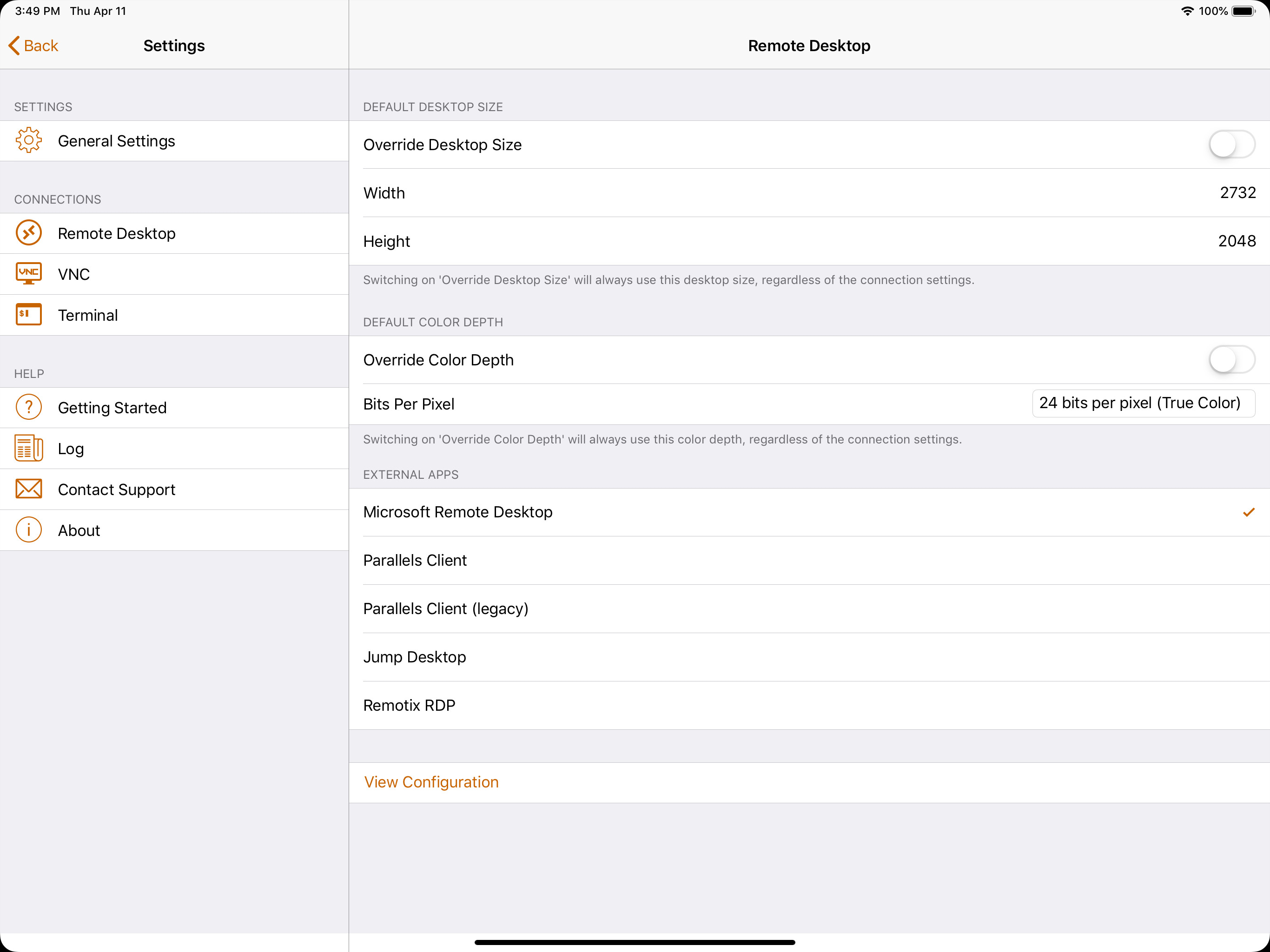Viewport: 1270px width, 952px height.
Task: Open the Log entry
Action: (174, 448)
